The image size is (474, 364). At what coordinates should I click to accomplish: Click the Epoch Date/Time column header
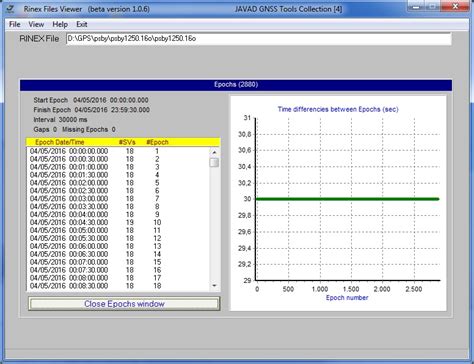coord(60,142)
